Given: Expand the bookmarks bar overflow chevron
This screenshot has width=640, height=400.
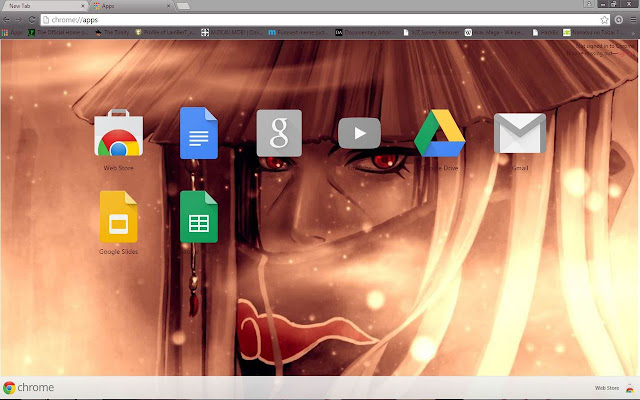Looking at the screenshot, I should 634,33.
